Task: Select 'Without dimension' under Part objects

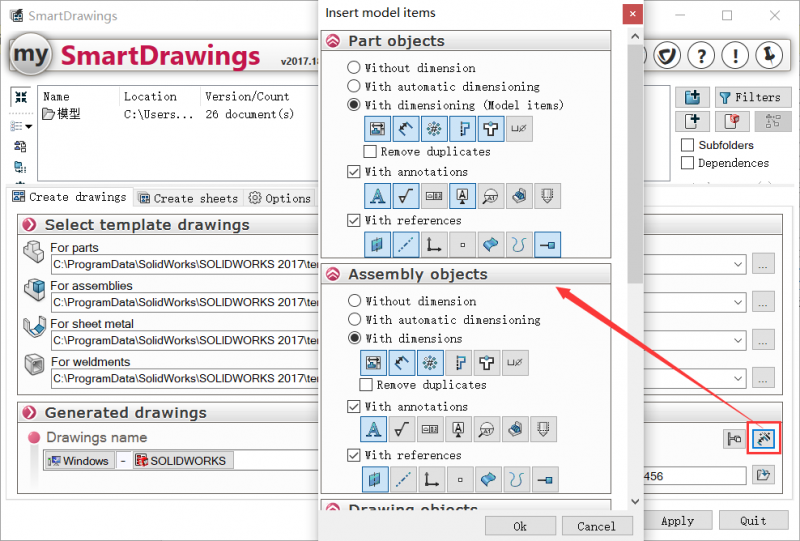Action: 353,67
